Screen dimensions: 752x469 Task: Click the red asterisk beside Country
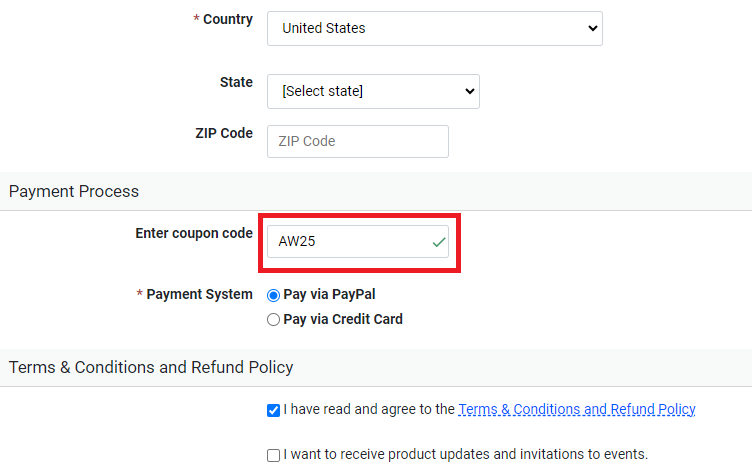[196, 20]
